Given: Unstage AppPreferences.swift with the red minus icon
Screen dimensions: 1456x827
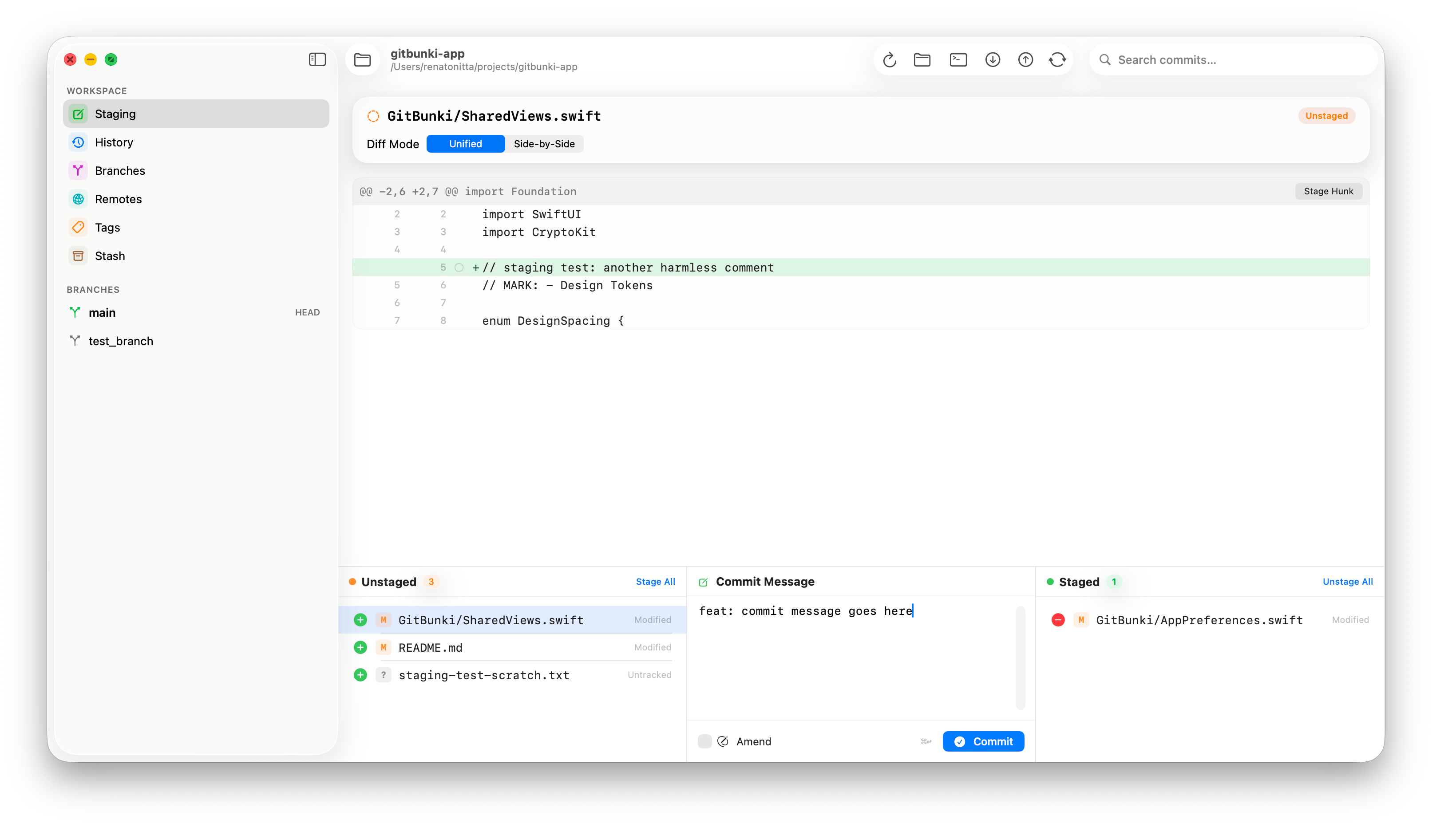Looking at the screenshot, I should point(1058,620).
